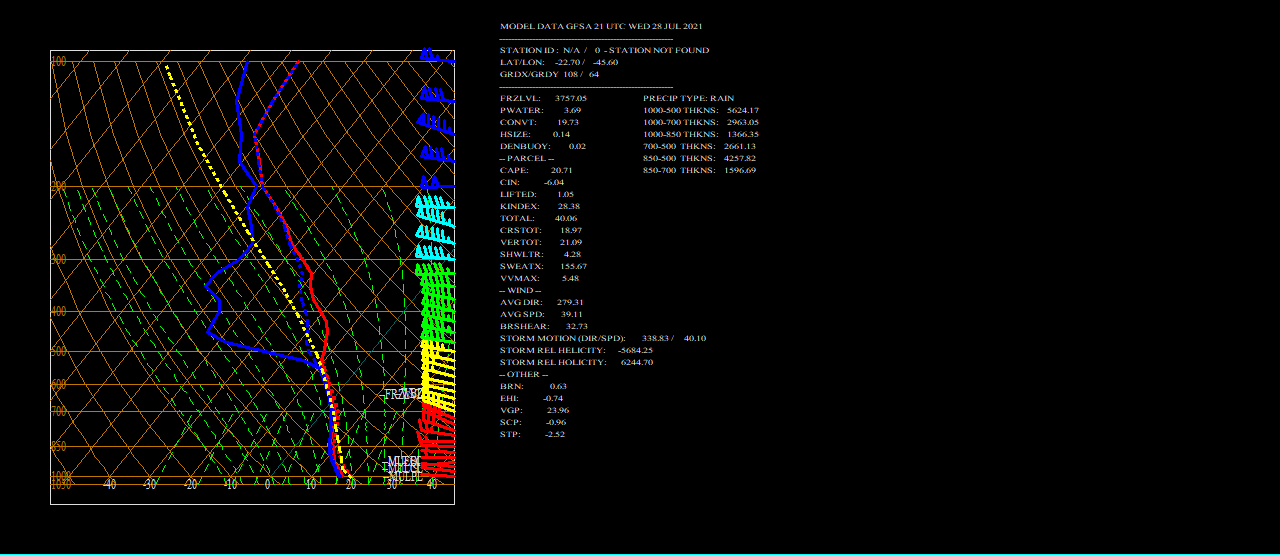Viewport: 1280px width, 555px height.
Task: Select the CRSTOT value 18.97
Action: pyautogui.click(x=570, y=230)
